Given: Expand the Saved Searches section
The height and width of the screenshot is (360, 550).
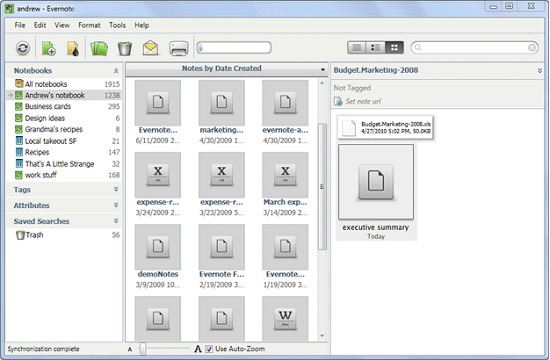Looking at the screenshot, I should click(x=116, y=221).
